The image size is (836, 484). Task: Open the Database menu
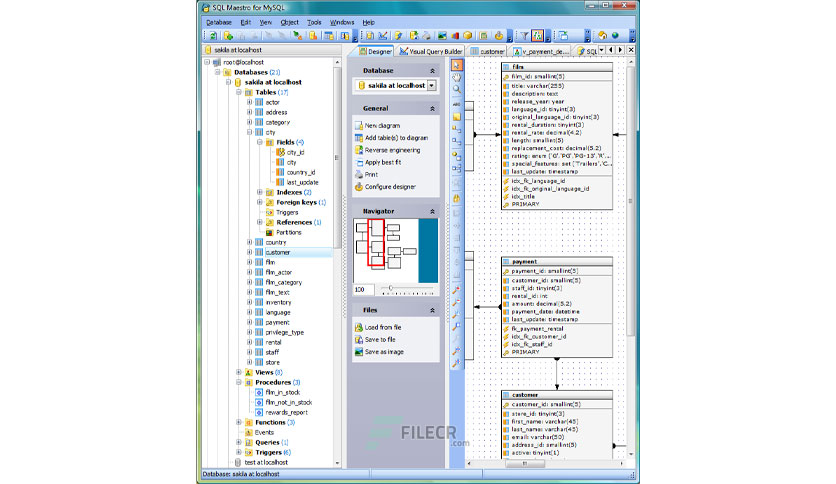point(219,22)
